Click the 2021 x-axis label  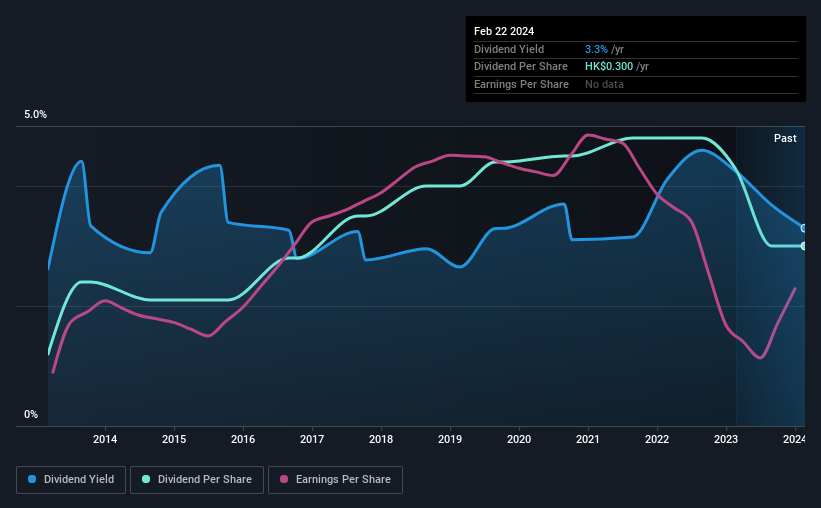pyautogui.click(x=588, y=439)
